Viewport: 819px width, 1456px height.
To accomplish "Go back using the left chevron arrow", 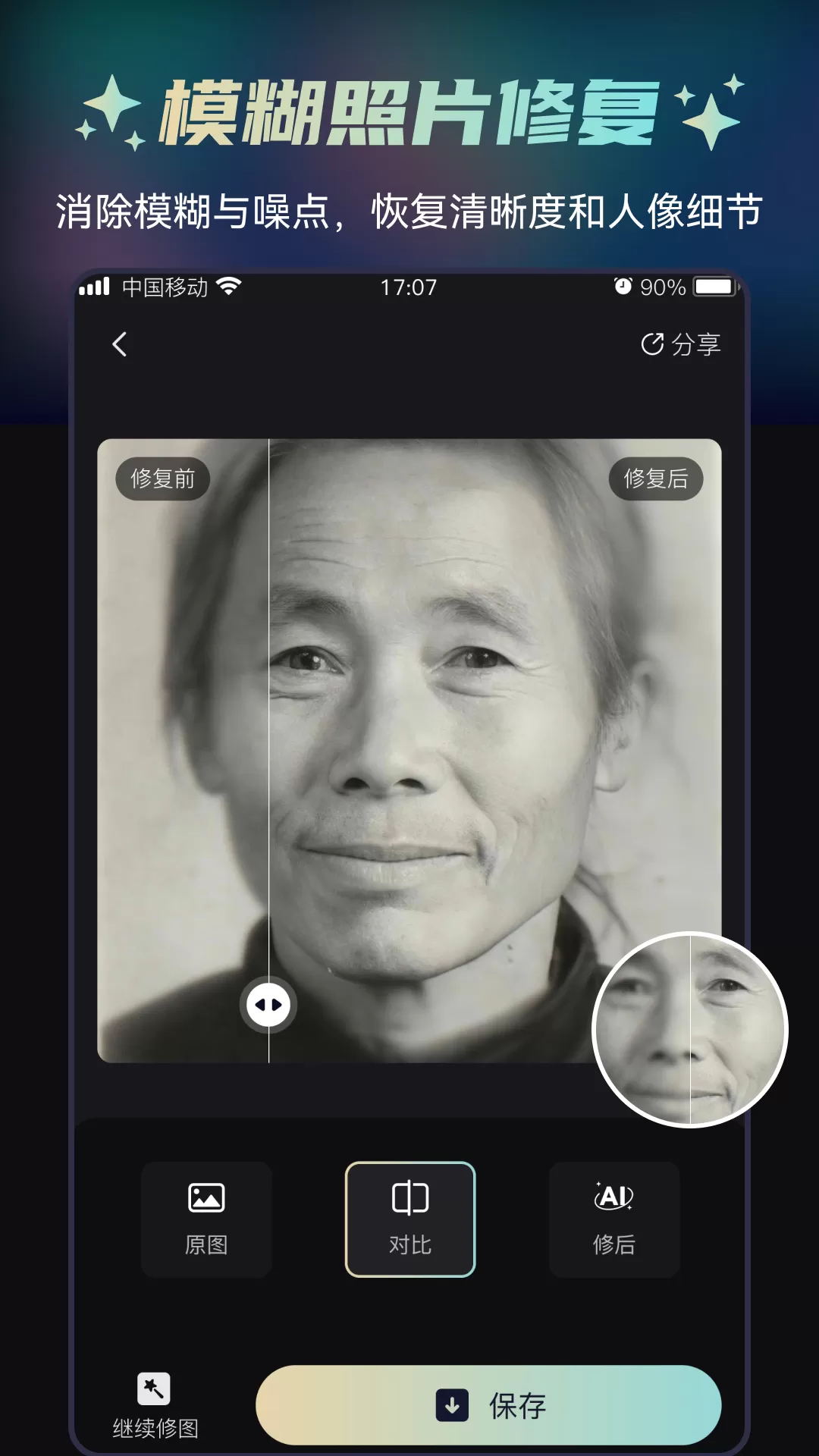I will pos(119,344).
